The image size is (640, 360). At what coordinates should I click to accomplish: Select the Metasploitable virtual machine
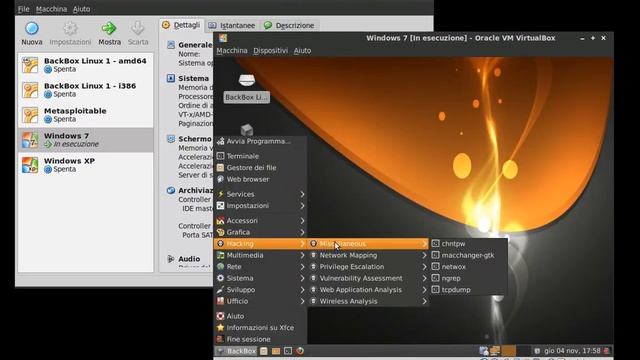[x=86, y=115]
